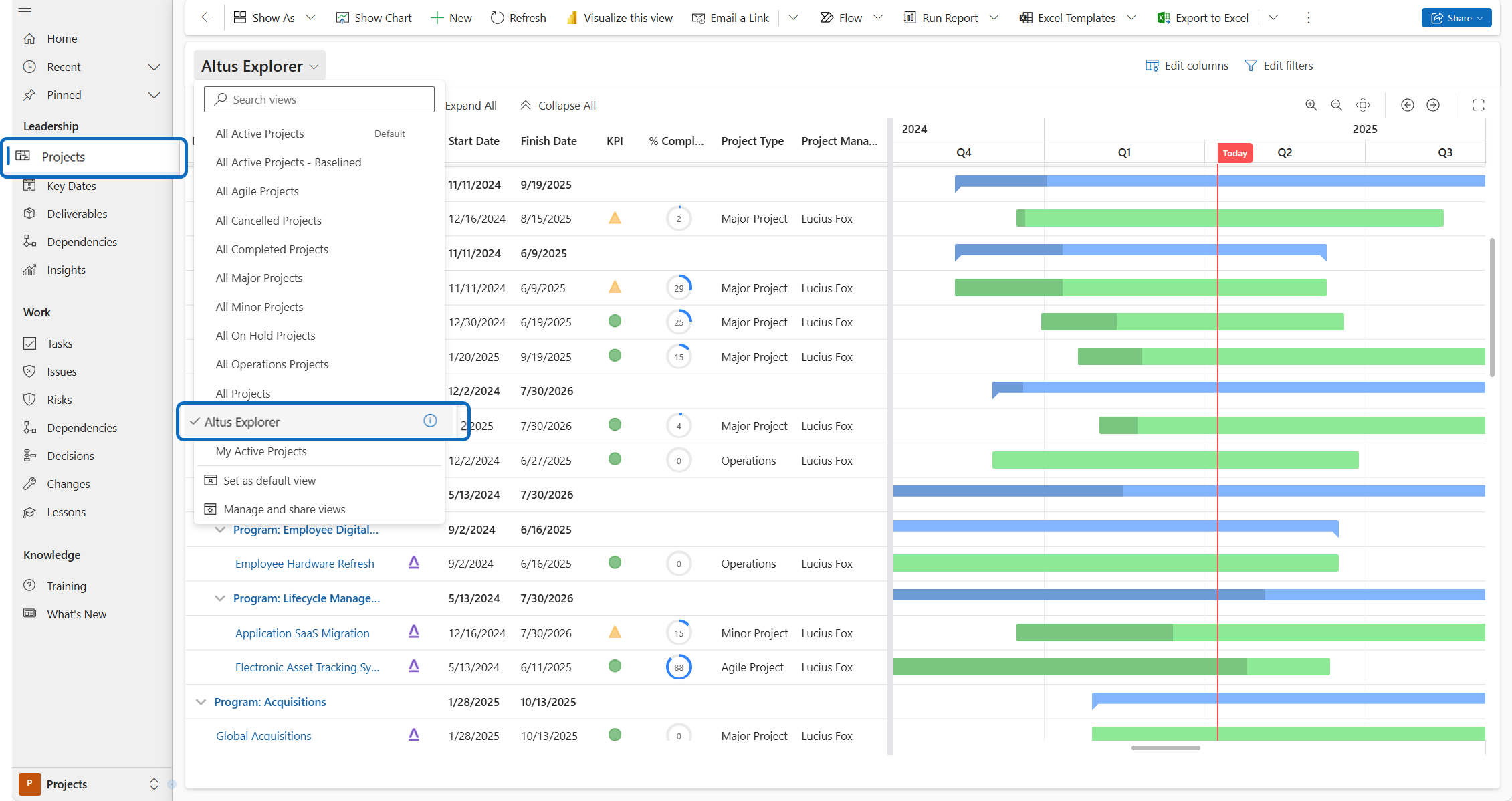This screenshot has height=801, width=1512.
Task: Go back using the back arrow
Action: tap(207, 17)
